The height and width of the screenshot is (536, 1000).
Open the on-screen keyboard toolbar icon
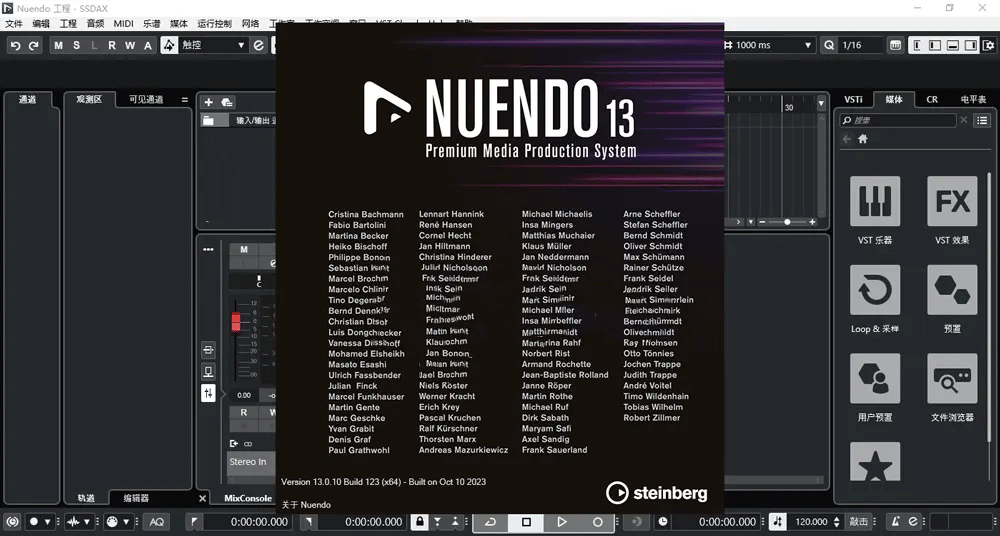click(x=895, y=45)
